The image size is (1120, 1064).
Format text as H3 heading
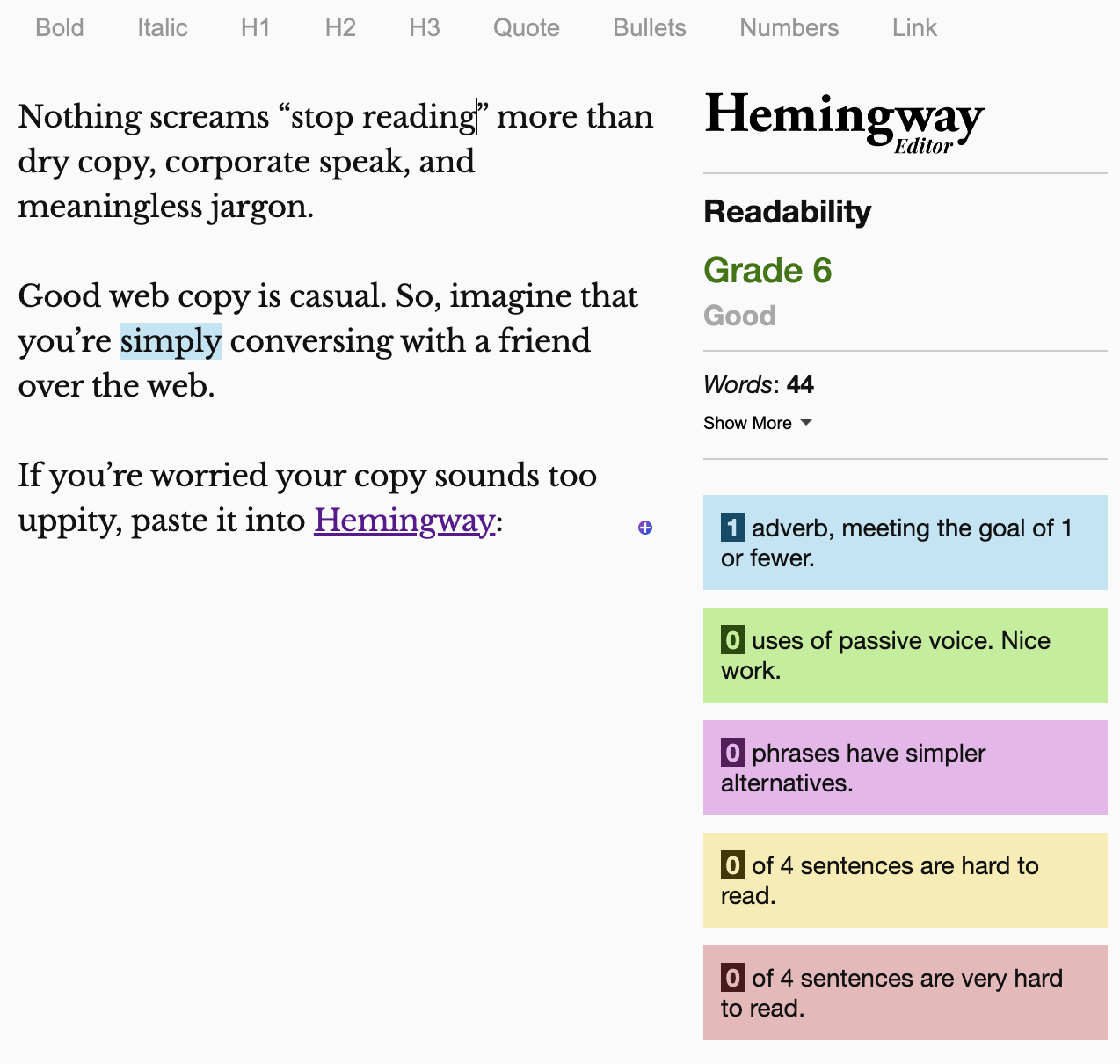click(x=424, y=27)
